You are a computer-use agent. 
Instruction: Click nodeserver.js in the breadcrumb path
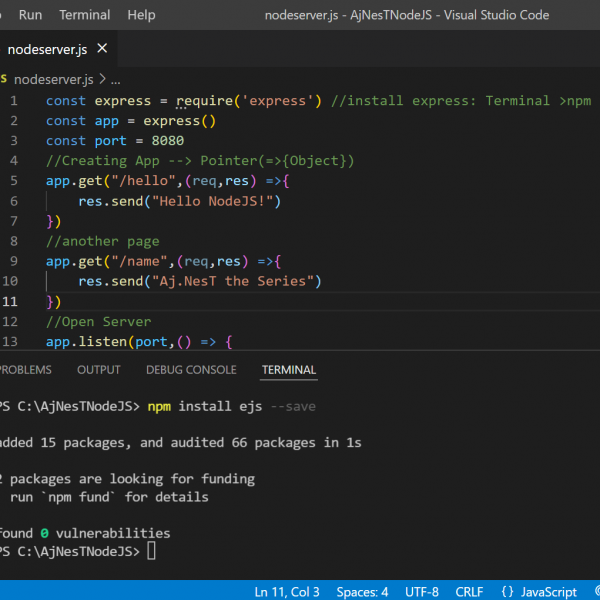(x=53, y=79)
